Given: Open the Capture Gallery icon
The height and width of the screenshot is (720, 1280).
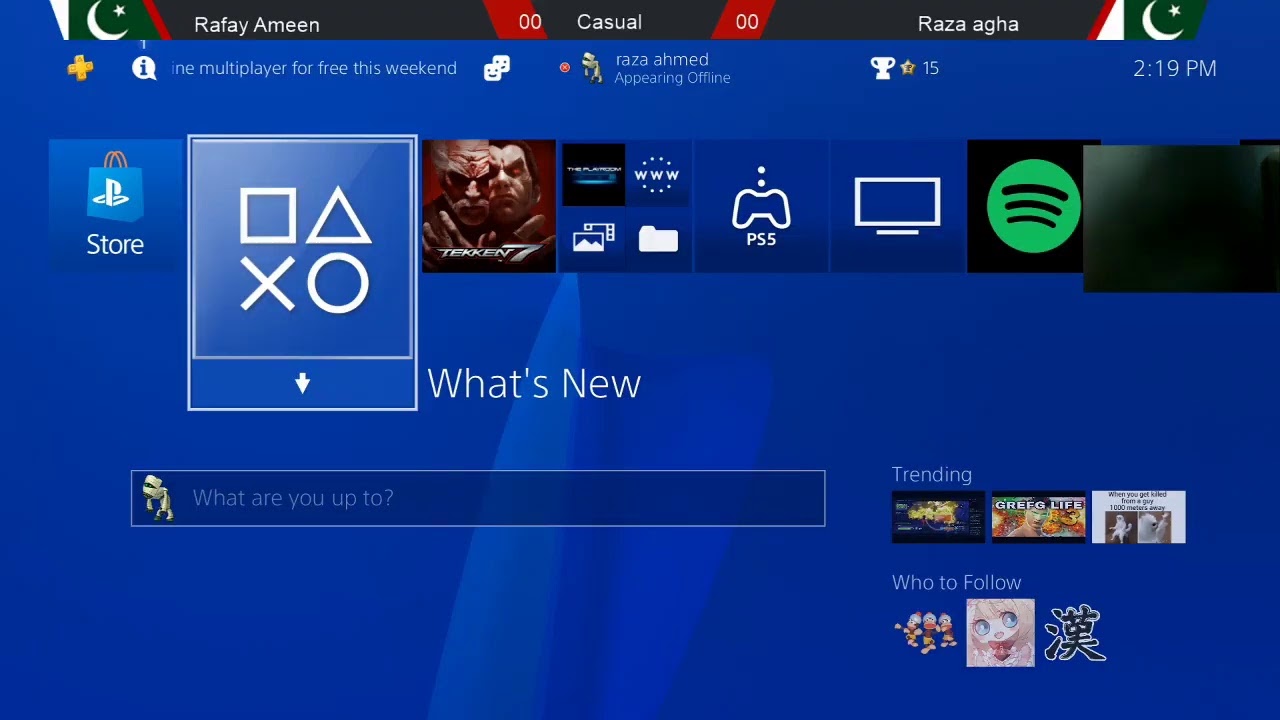Looking at the screenshot, I should 594,238.
